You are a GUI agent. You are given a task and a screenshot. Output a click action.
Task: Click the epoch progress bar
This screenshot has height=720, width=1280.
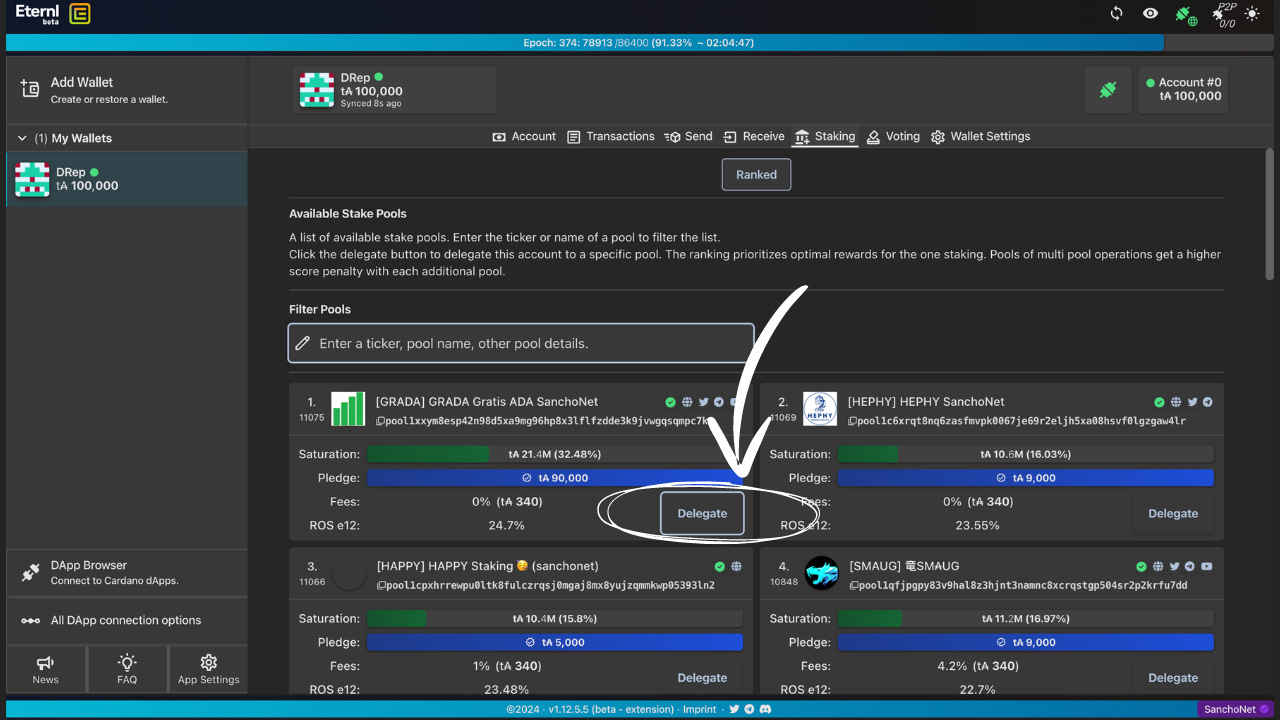pos(639,43)
